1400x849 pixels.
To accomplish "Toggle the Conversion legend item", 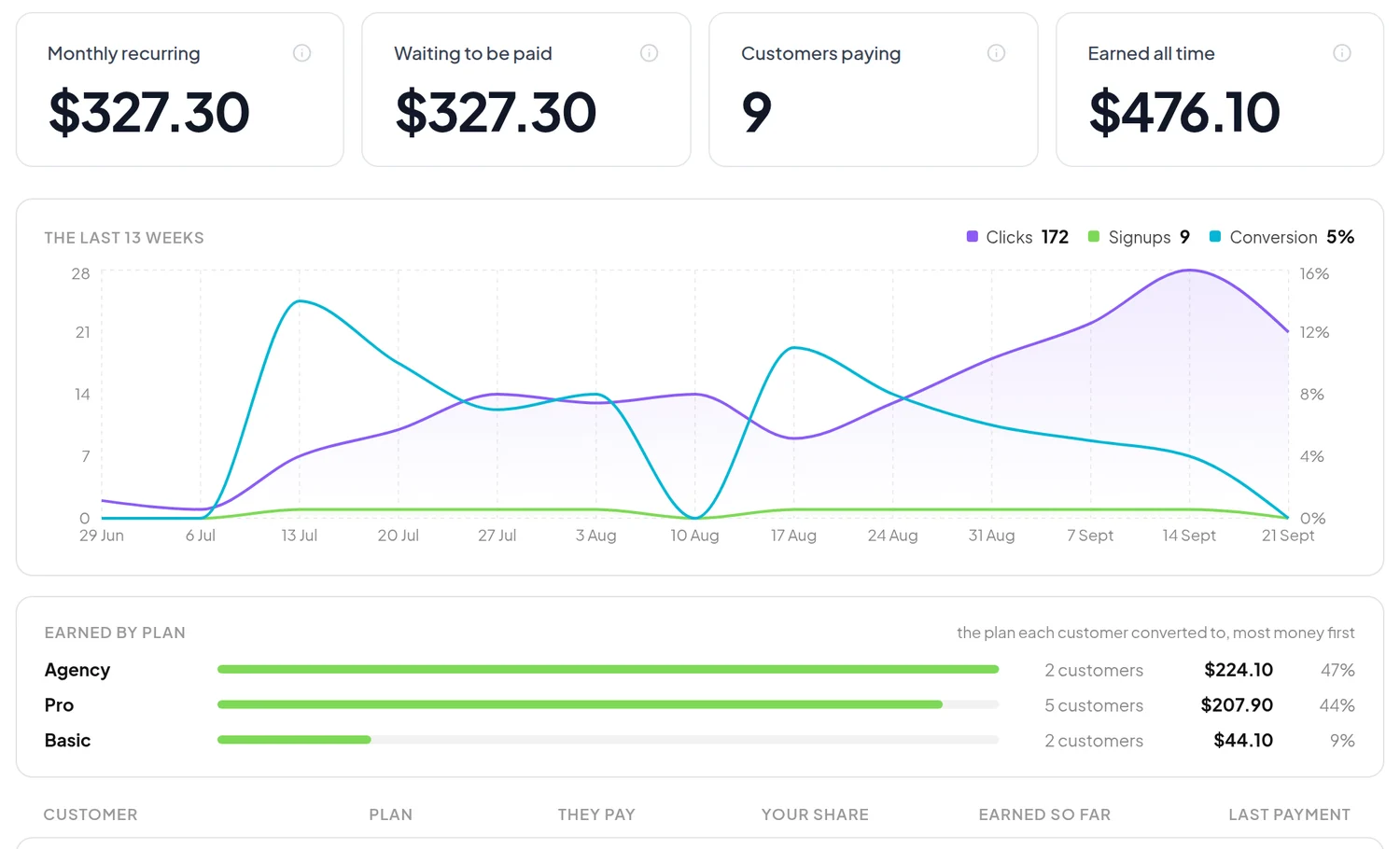I will click(1281, 237).
